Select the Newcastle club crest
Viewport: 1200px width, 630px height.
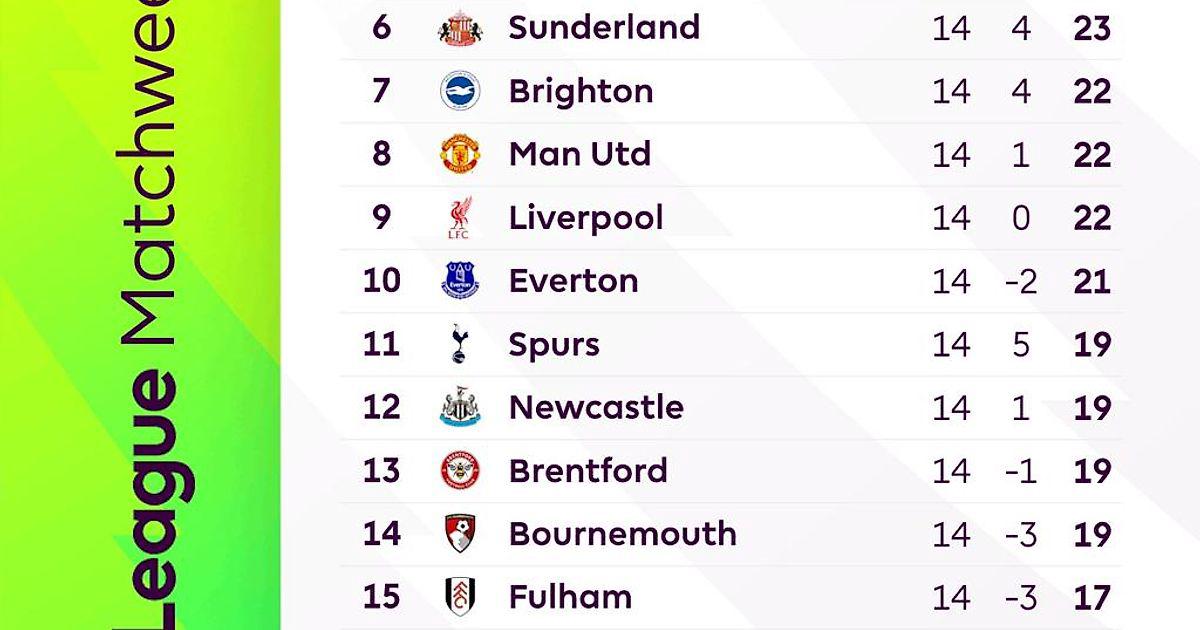(x=461, y=408)
